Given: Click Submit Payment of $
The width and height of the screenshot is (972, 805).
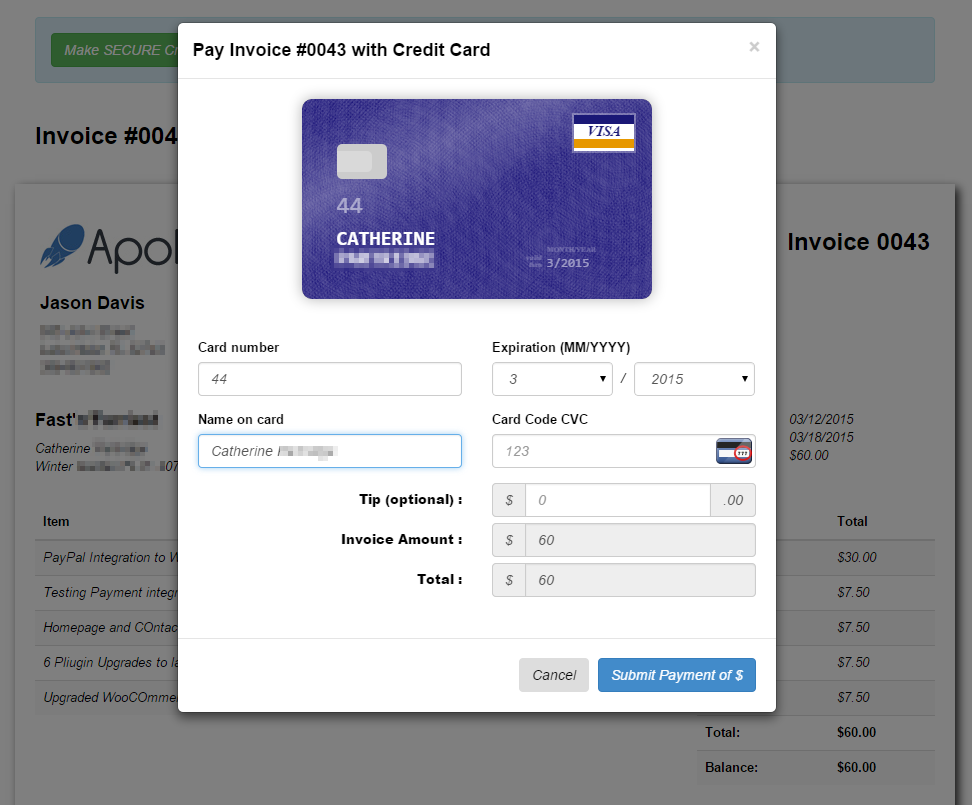Looking at the screenshot, I should [676, 675].
